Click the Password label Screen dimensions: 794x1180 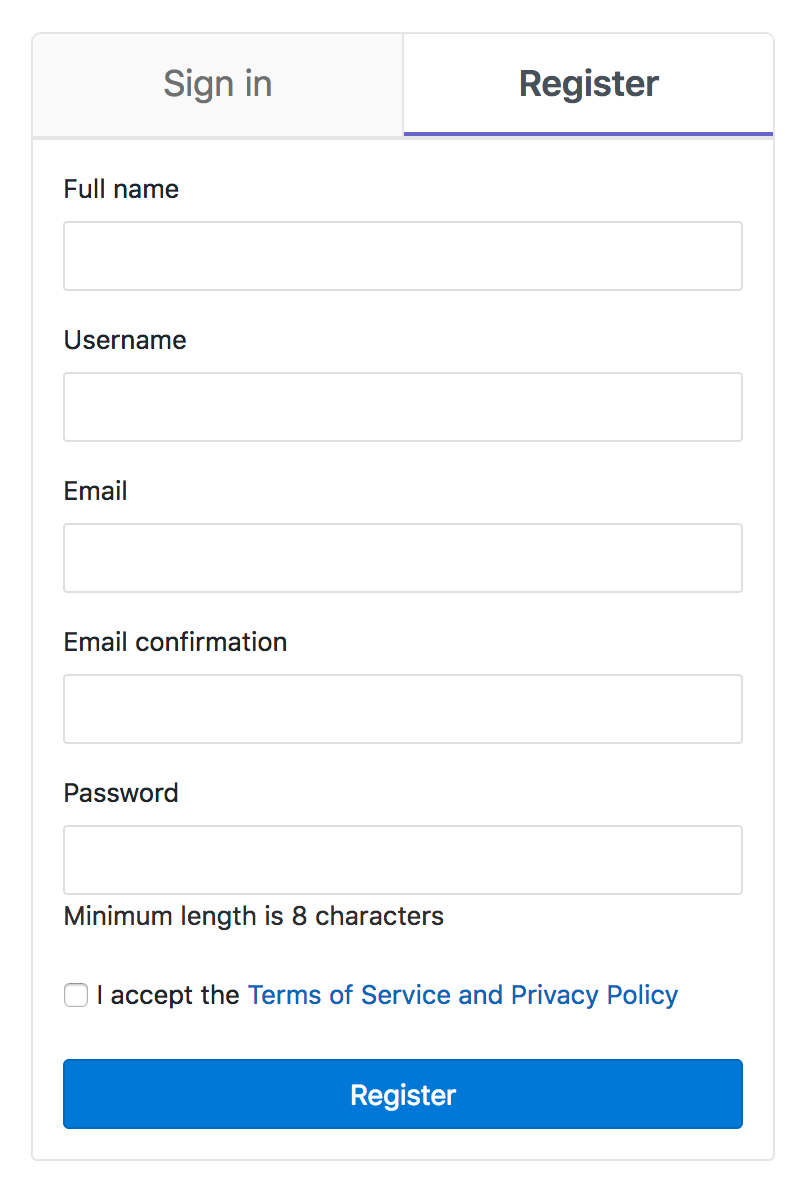tap(120, 793)
